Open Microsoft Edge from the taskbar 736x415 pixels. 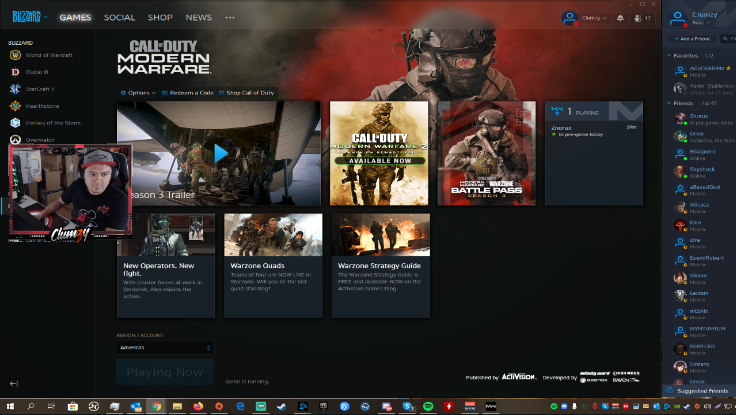tap(240, 406)
